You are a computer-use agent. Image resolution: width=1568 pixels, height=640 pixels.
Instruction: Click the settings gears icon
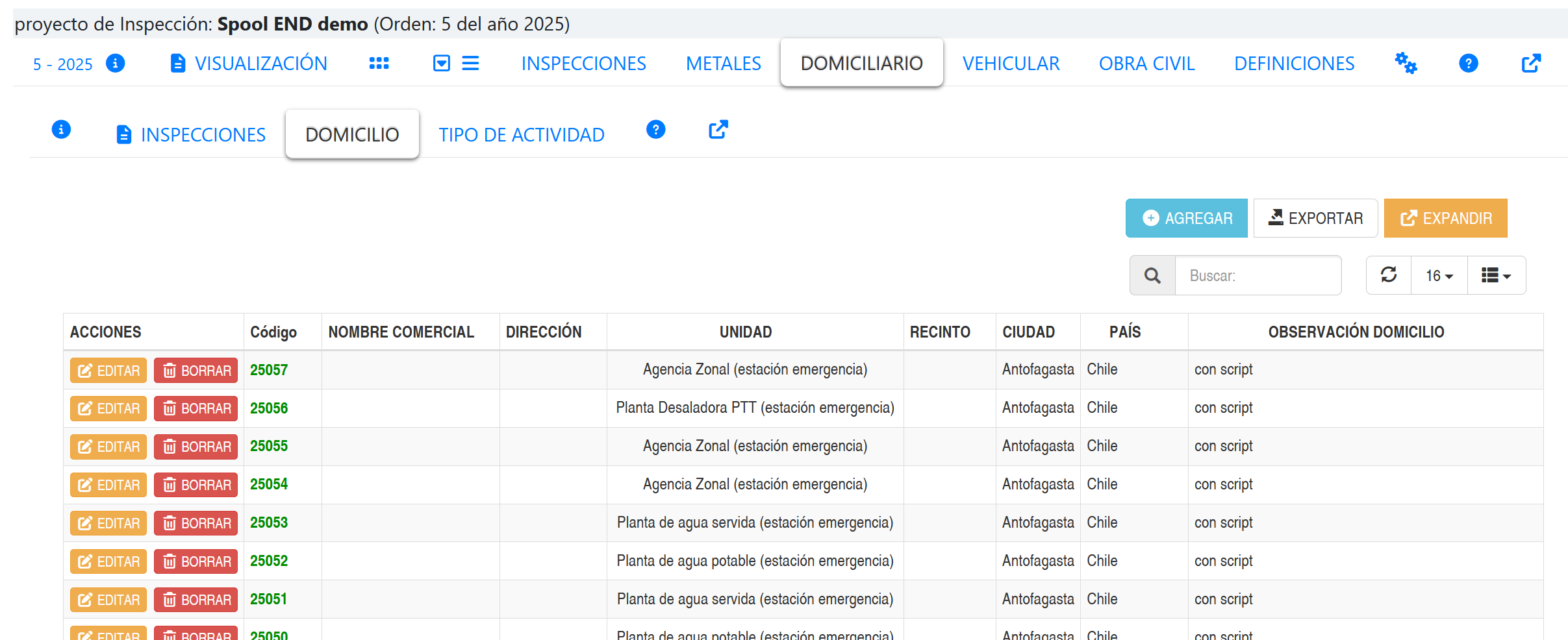1406,64
